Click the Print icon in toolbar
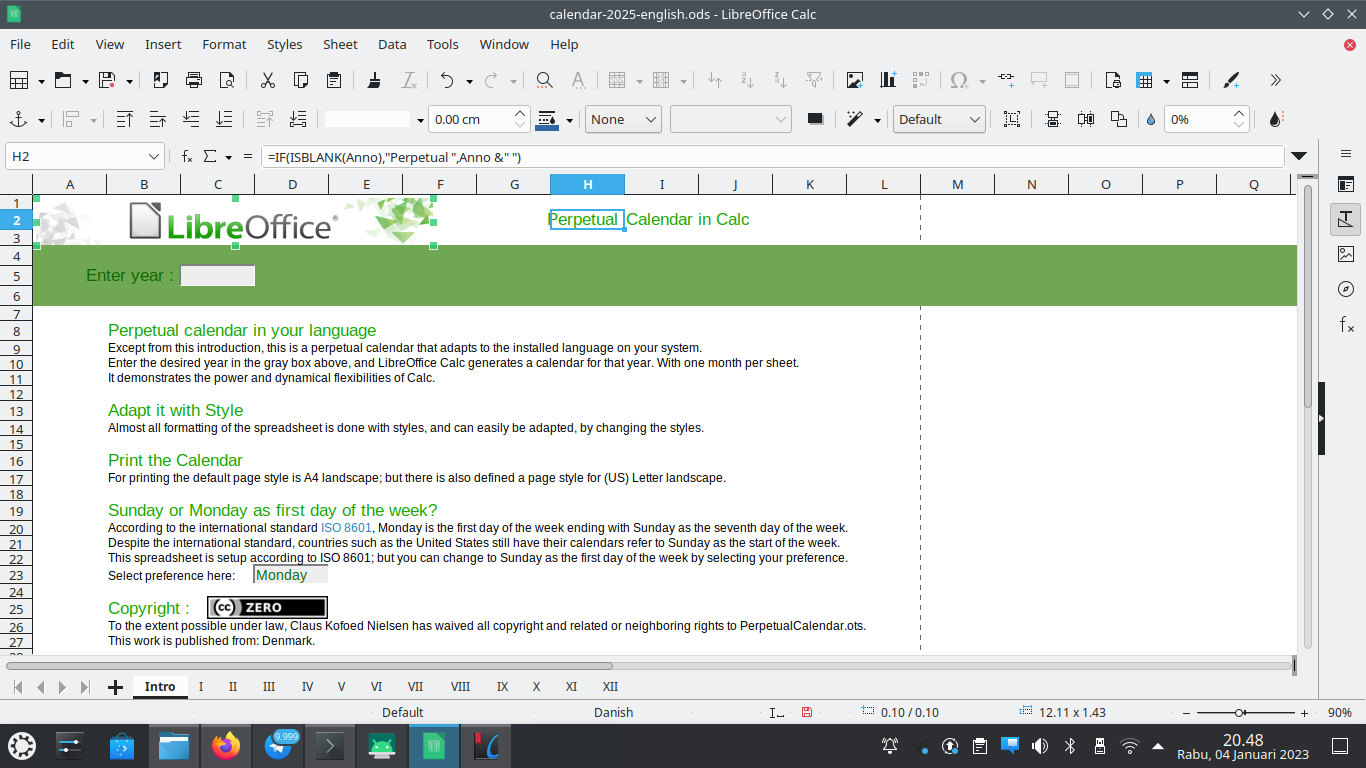 194,80
